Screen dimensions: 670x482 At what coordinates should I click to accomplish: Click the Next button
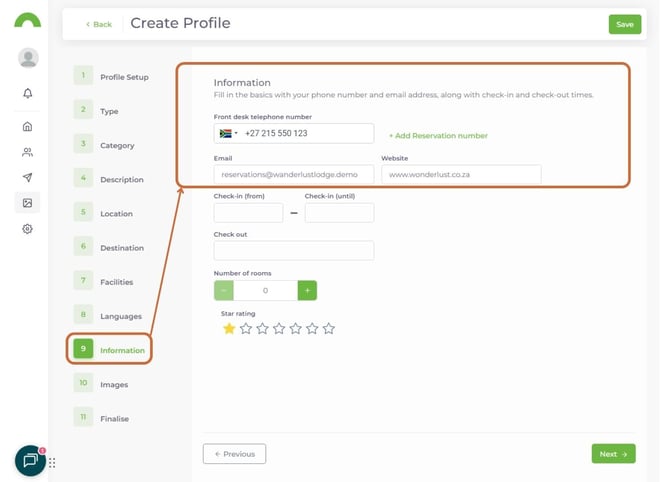(x=613, y=454)
